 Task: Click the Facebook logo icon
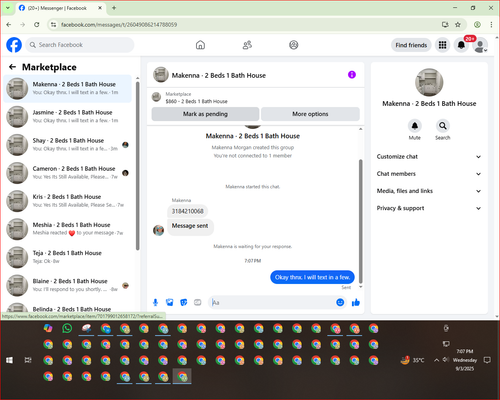pos(14,45)
